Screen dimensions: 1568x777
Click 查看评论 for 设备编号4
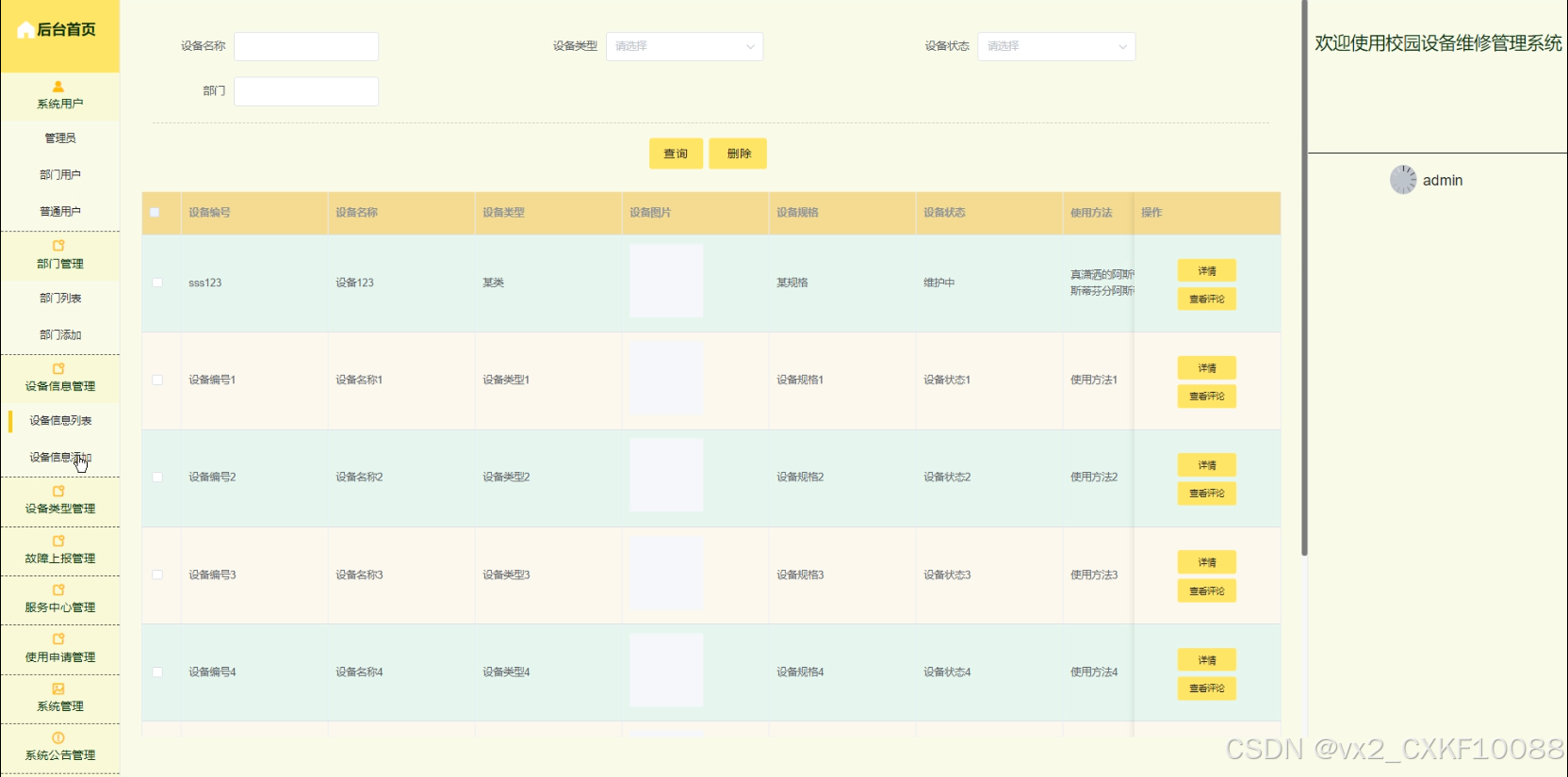(1207, 688)
